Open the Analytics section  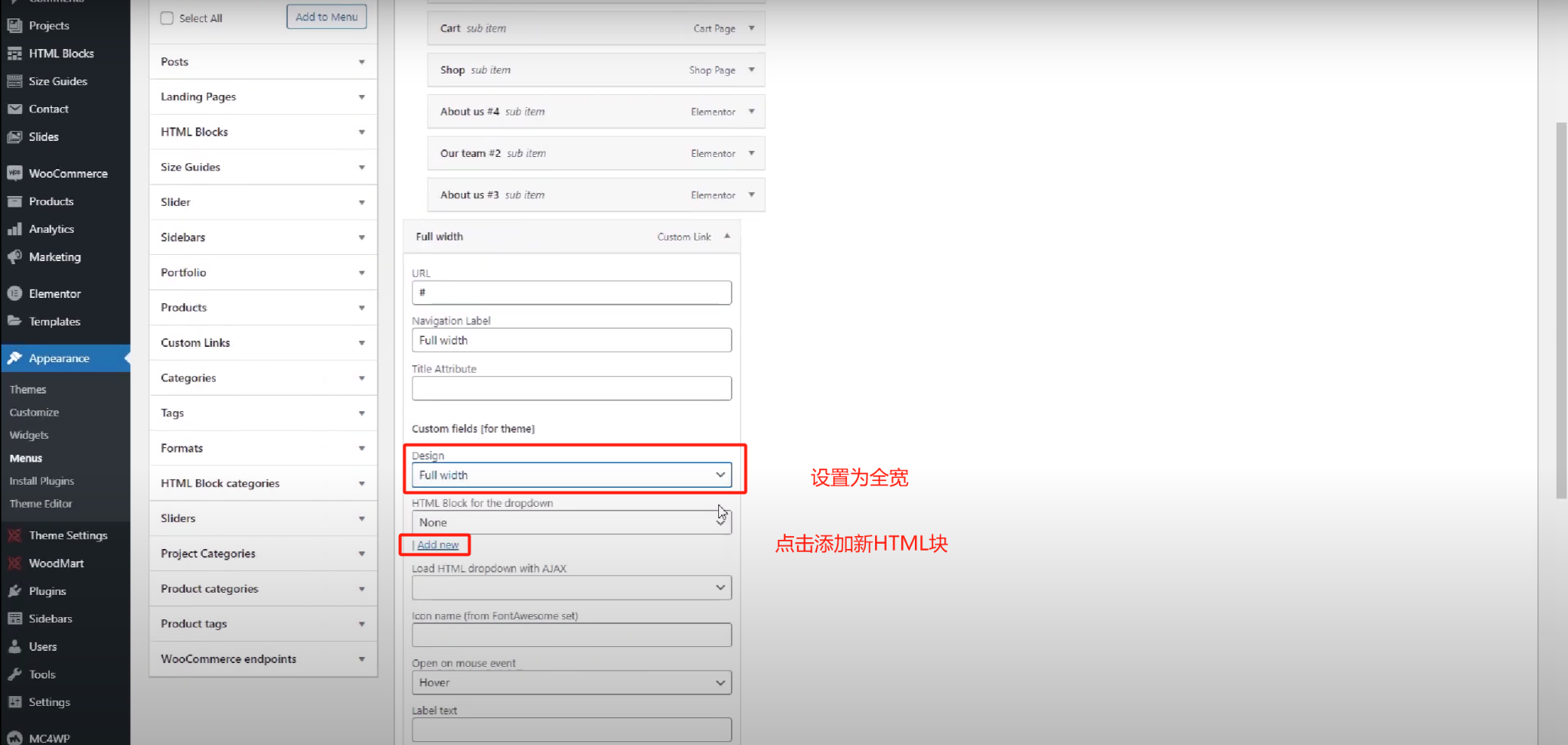[x=51, y=228]
